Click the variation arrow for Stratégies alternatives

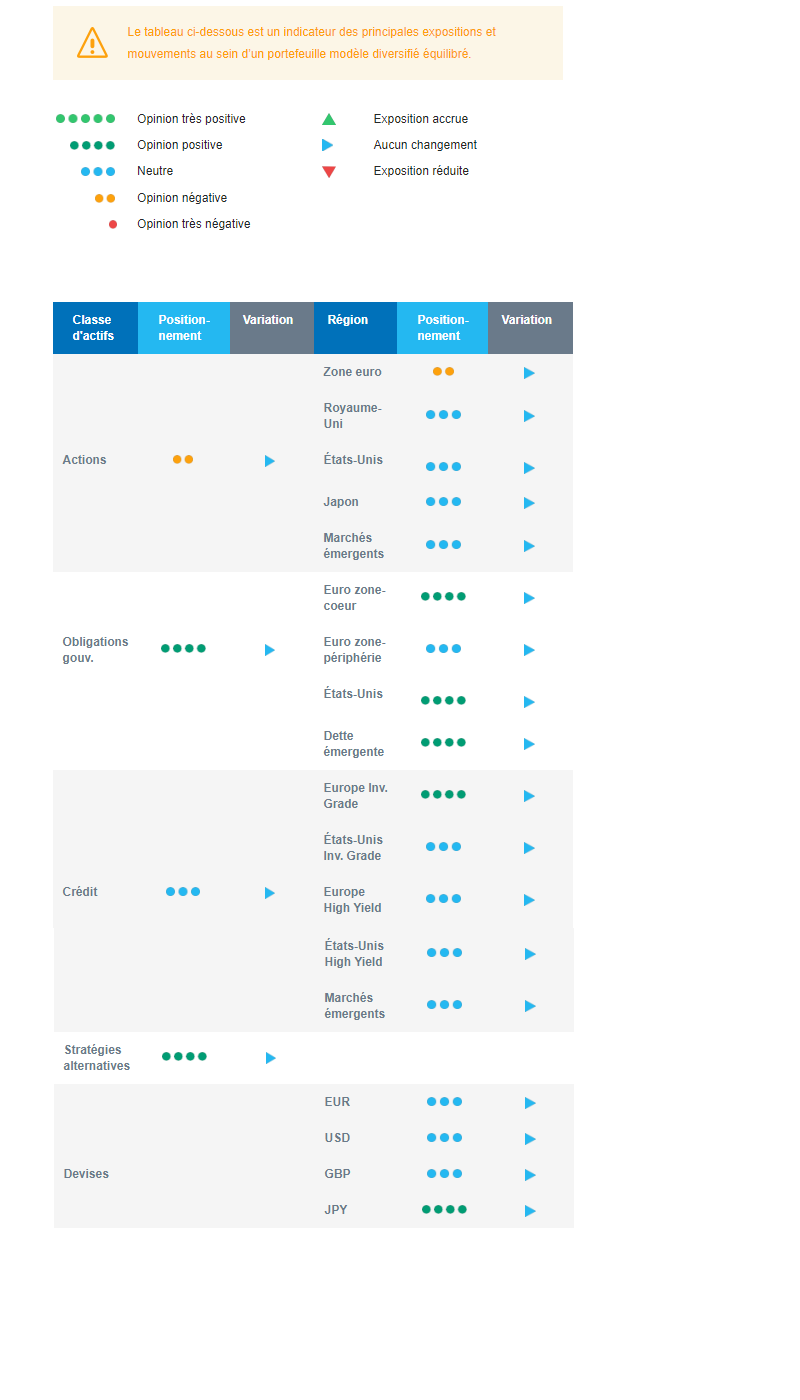[x=271, y=1058]
